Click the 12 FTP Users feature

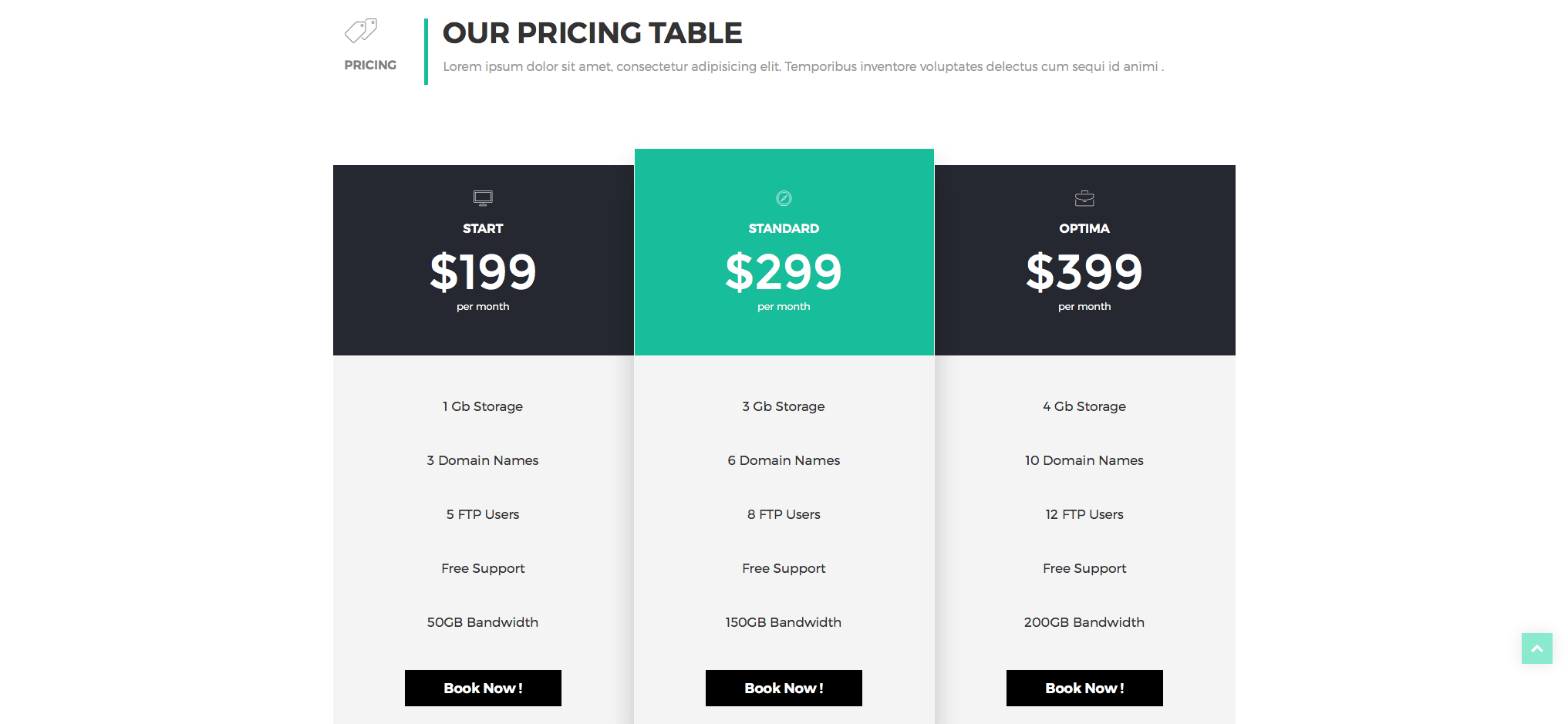coord(1084,514)
